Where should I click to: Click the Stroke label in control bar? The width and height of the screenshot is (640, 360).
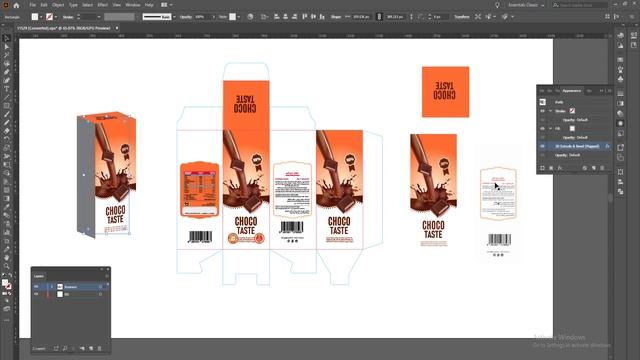(x=68, y=17)
